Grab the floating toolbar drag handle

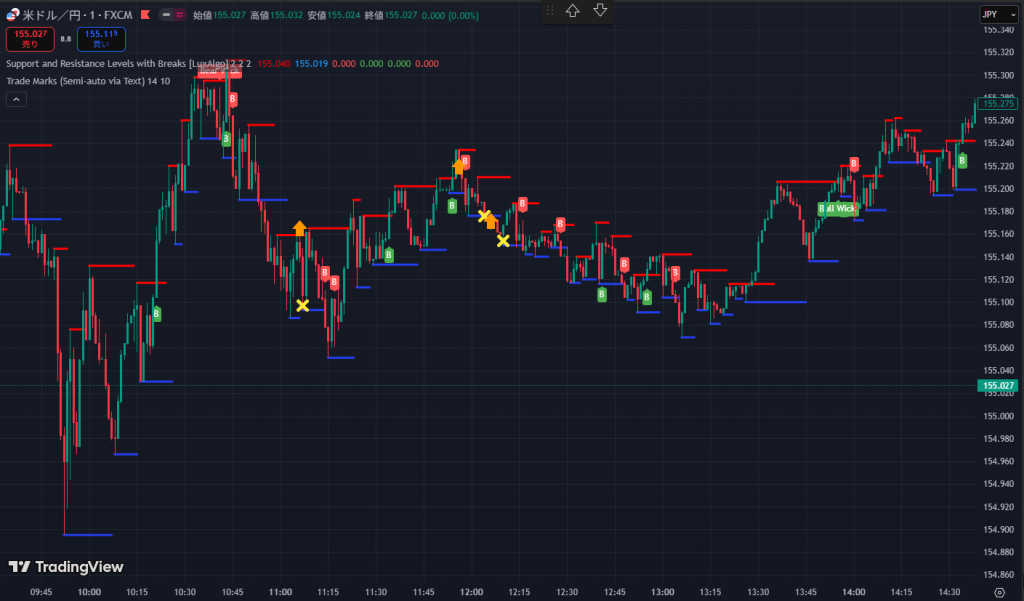coord(549,10)
